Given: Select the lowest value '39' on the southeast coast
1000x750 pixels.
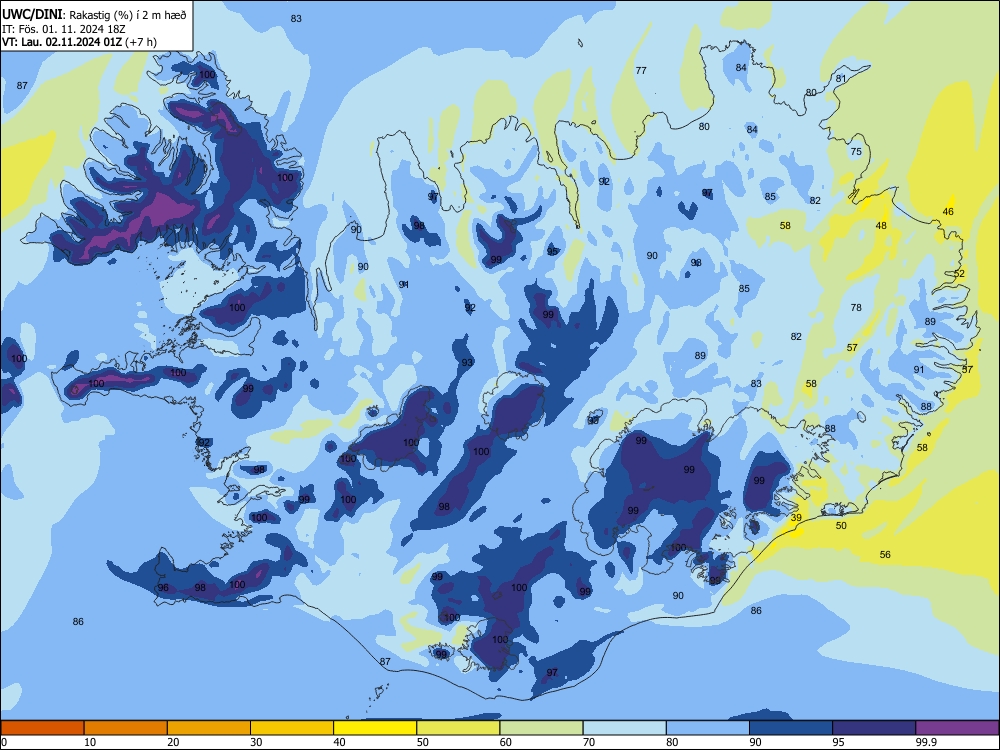Looking at the screenshot, I should pyautogui.click(x=796, y=518).
